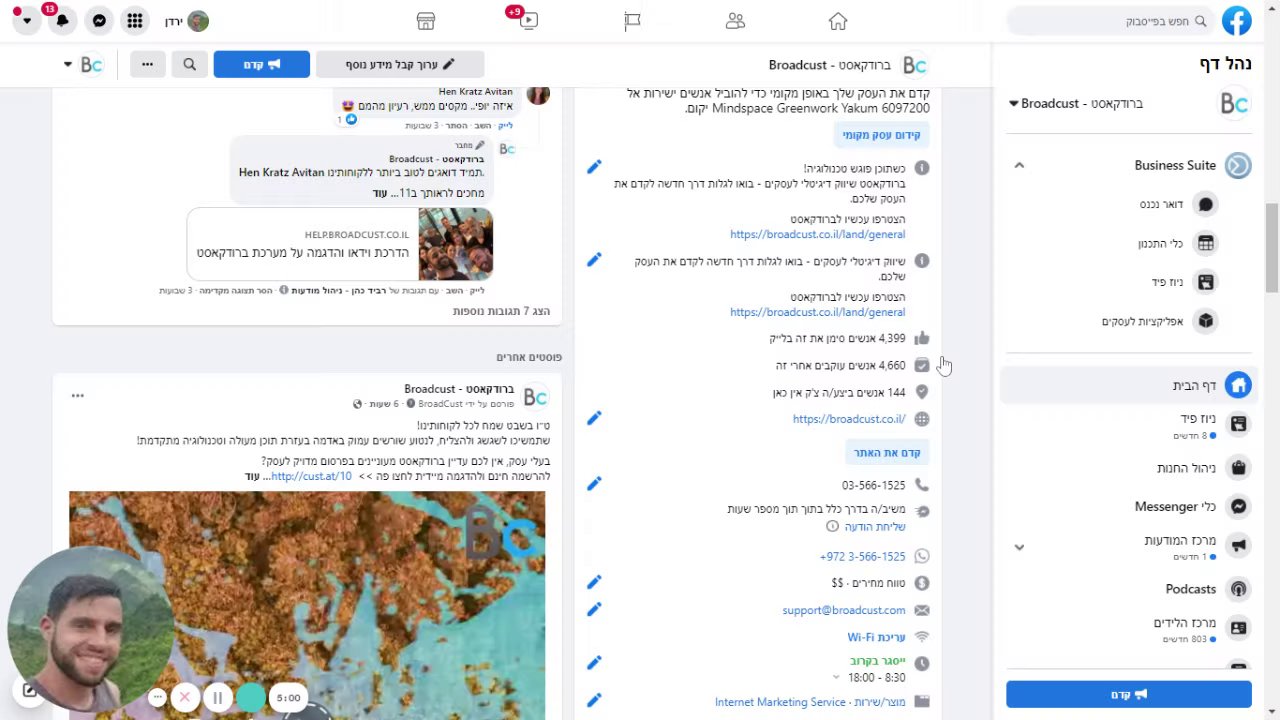The image size is (1280, 720).
Task: Select 'דף הבית' in the page manager sidebar
Action: pos(1128,385)
